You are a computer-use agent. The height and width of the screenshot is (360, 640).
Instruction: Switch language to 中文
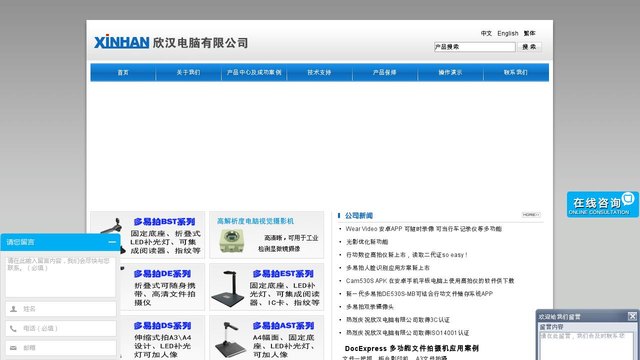coord(486,33)
